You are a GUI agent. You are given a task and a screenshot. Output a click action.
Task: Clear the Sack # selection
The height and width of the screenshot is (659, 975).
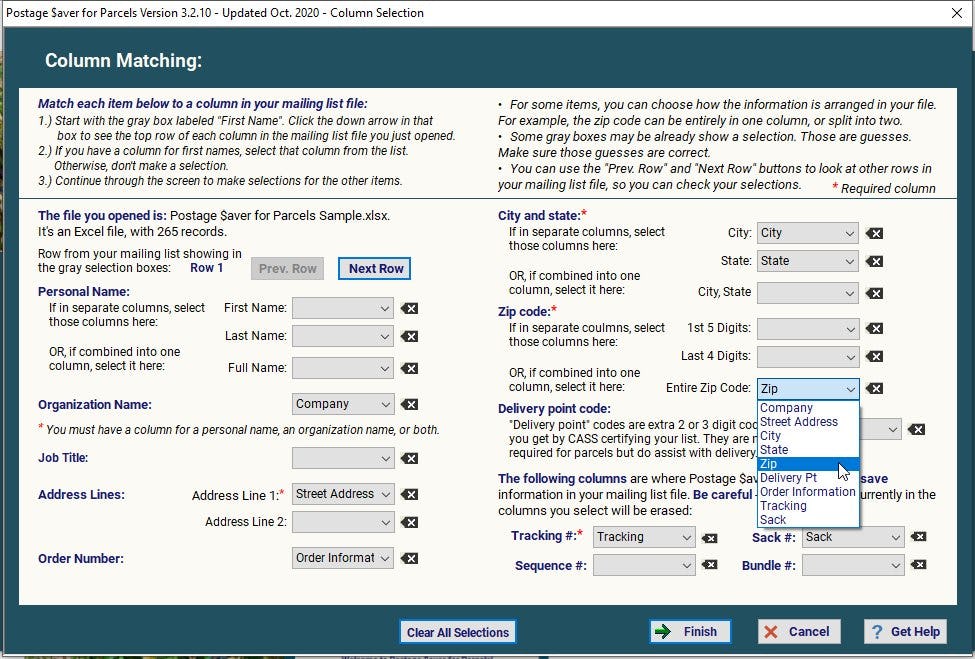[919, 537]
